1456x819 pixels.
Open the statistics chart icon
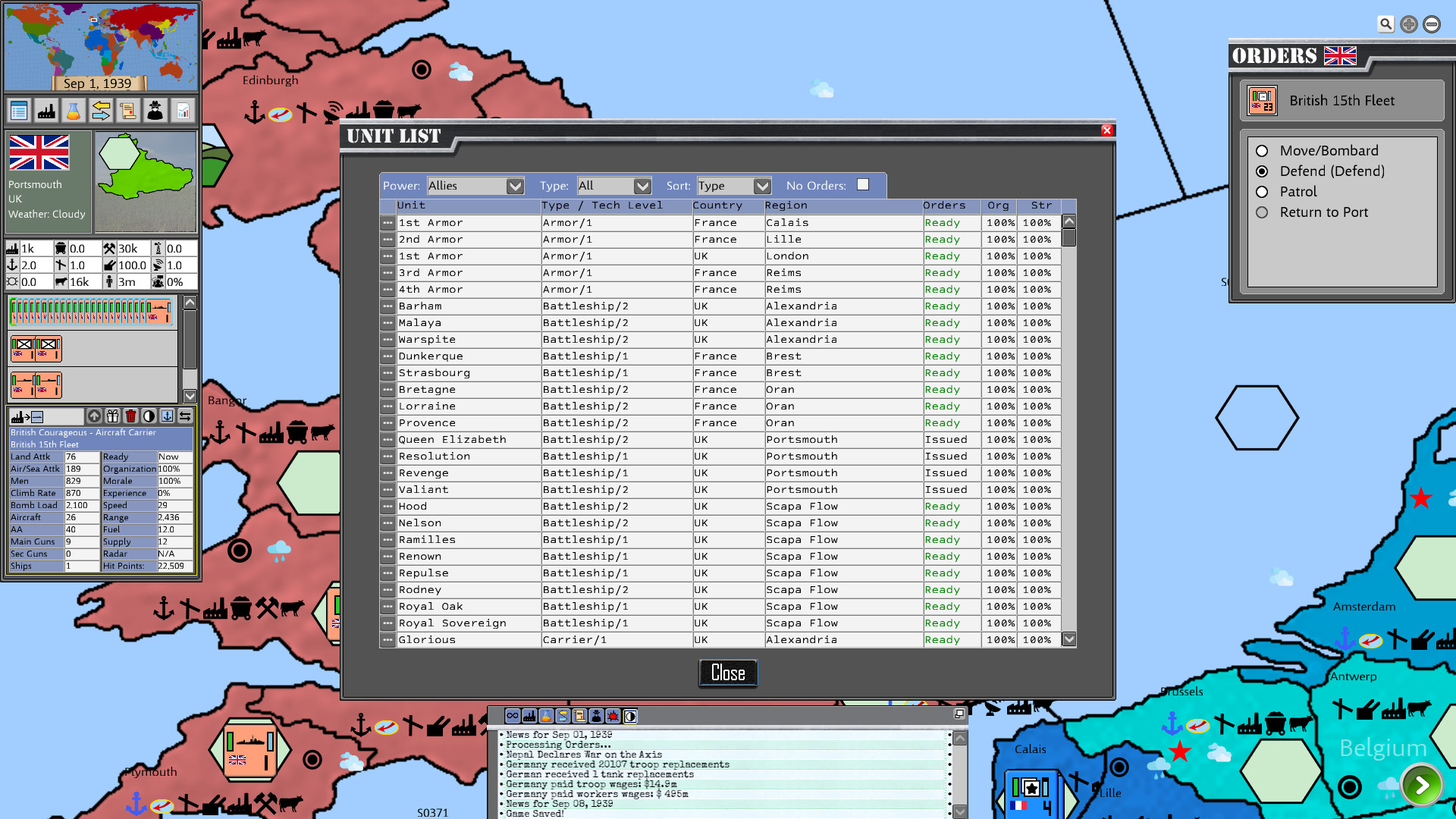point(183,110)
